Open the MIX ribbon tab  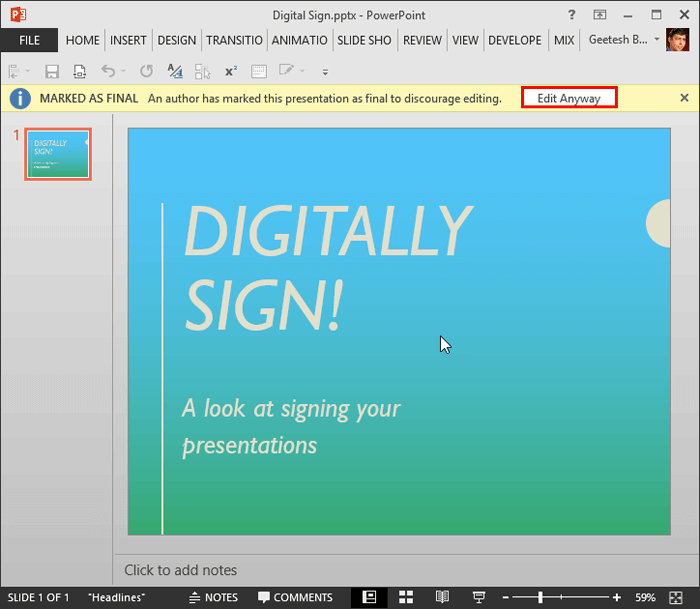click(x=564, y=40)
